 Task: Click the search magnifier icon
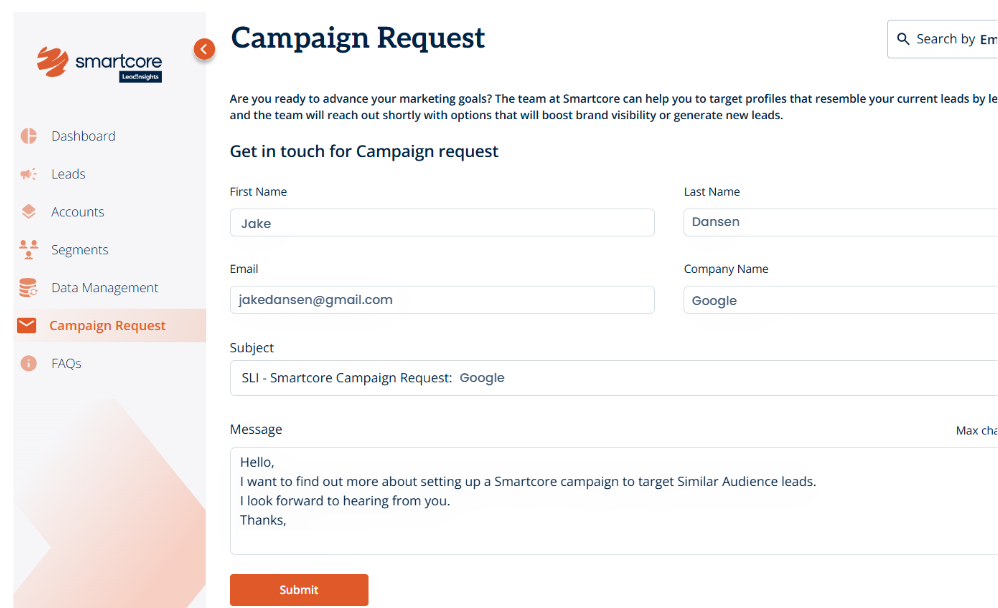click(904, 39)
